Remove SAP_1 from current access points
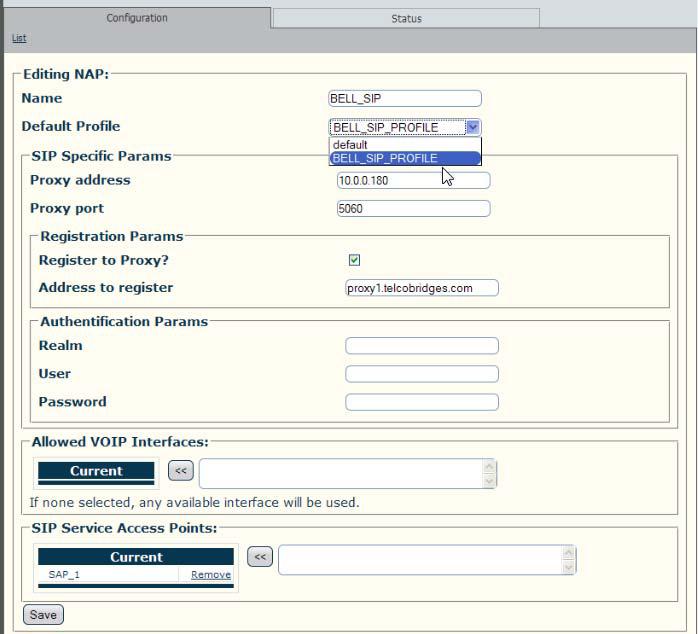The image size is (698, 634). click(211, 575)
